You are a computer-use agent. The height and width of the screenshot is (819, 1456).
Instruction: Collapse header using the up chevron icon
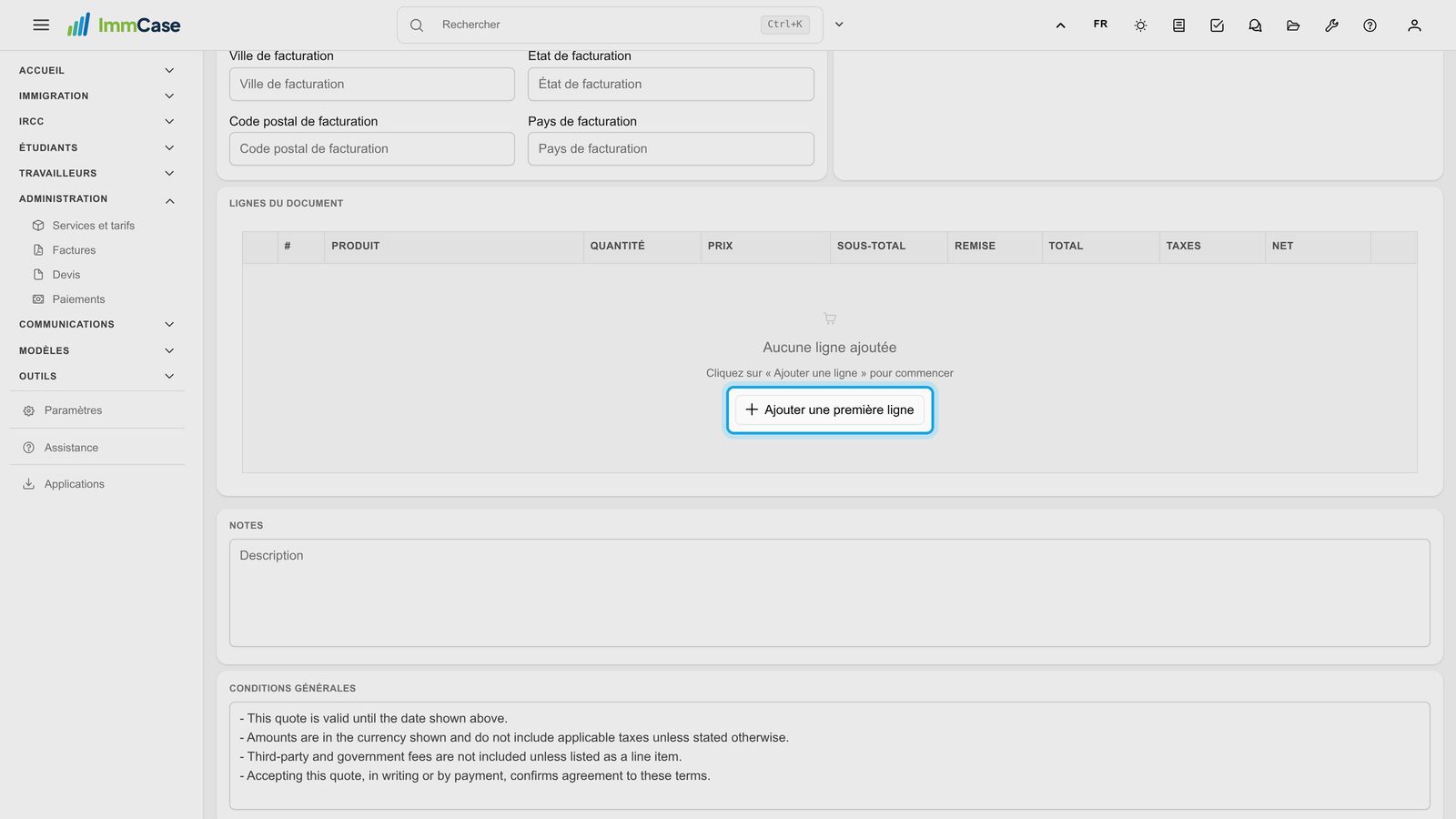1060,25
